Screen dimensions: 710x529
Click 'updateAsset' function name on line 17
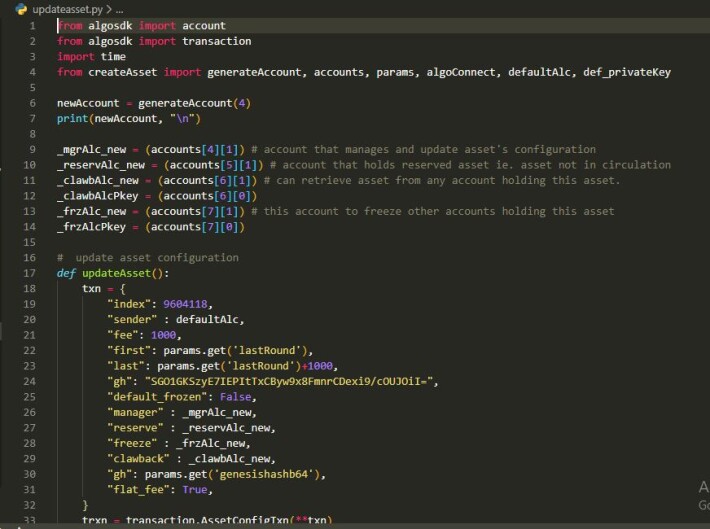click(x=116, y=273)
